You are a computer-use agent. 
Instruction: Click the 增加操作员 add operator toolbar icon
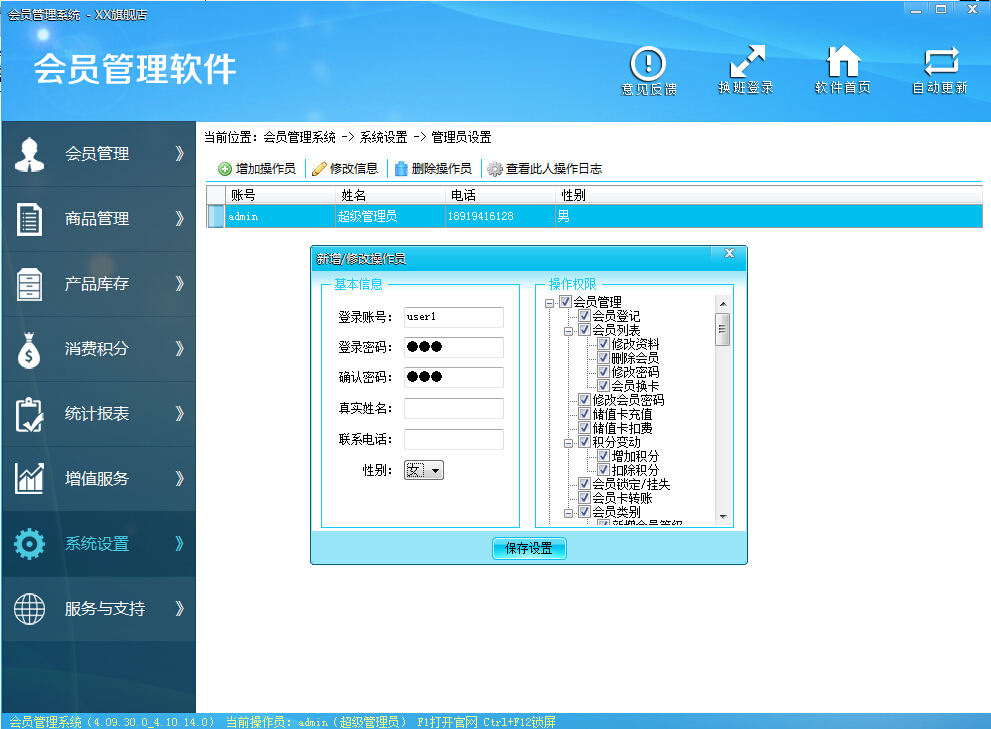(x=225, y=169)
